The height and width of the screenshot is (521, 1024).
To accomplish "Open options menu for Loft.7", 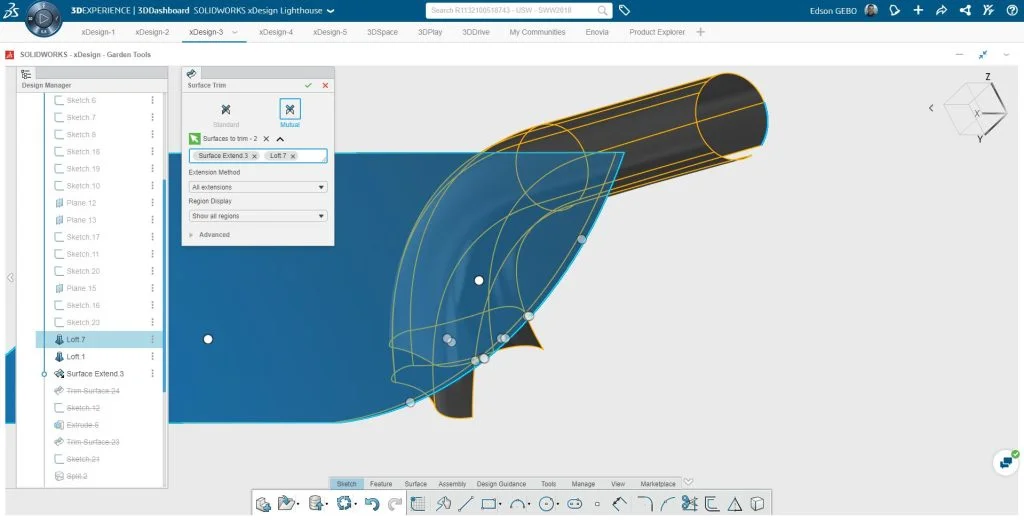I will (x=153, y=340).
